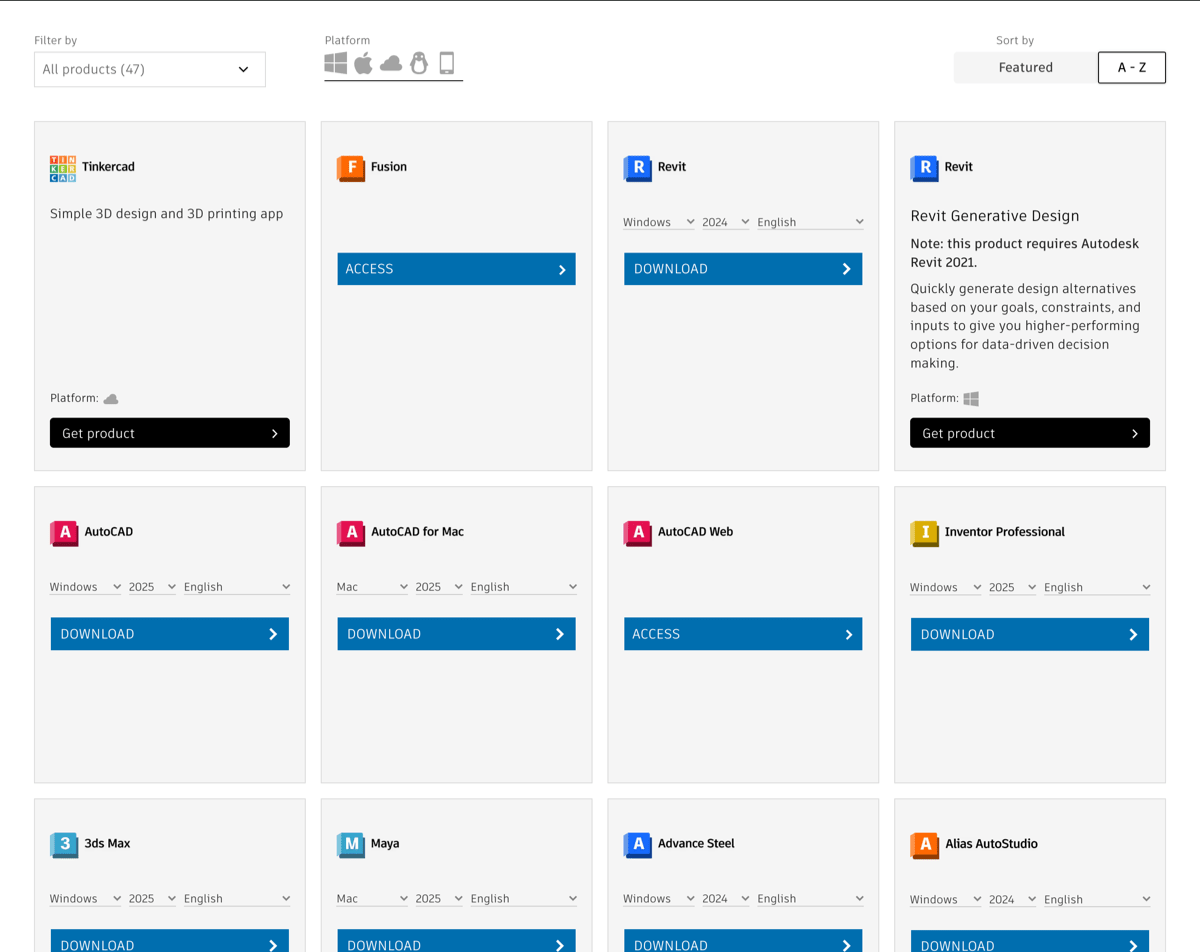This screenshot has width=1200, height=952.
Task: Filter platform by Linux penguin icon
Action: (x=419, y=63)
